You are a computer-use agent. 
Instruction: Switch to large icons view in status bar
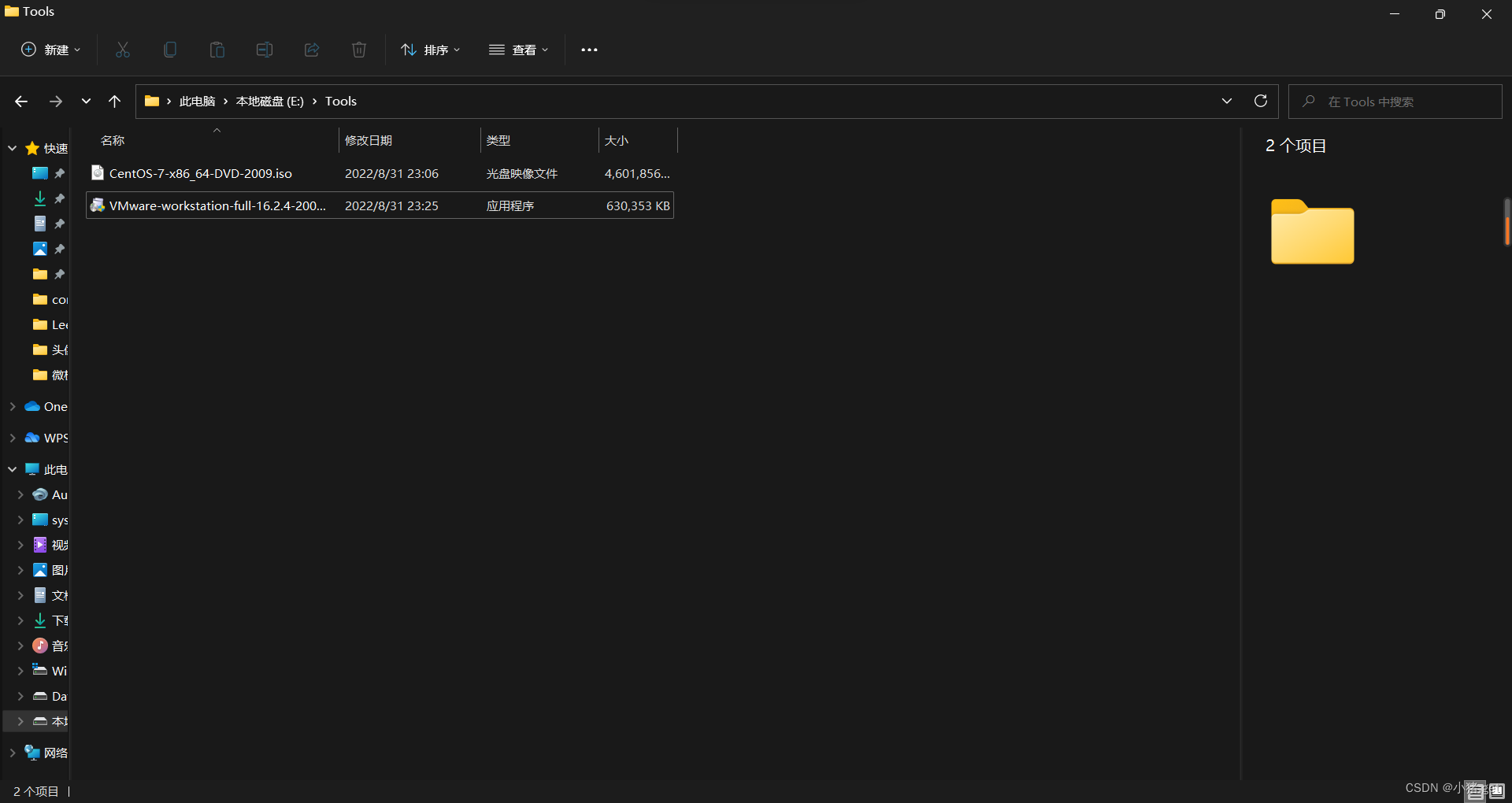1496,791
